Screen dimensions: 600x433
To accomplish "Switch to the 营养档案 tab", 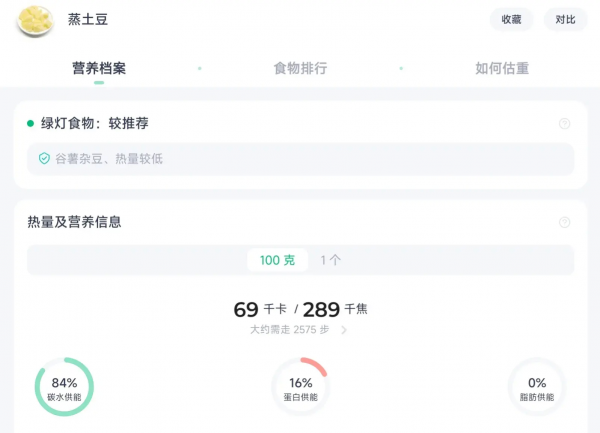I will [99, 69].
